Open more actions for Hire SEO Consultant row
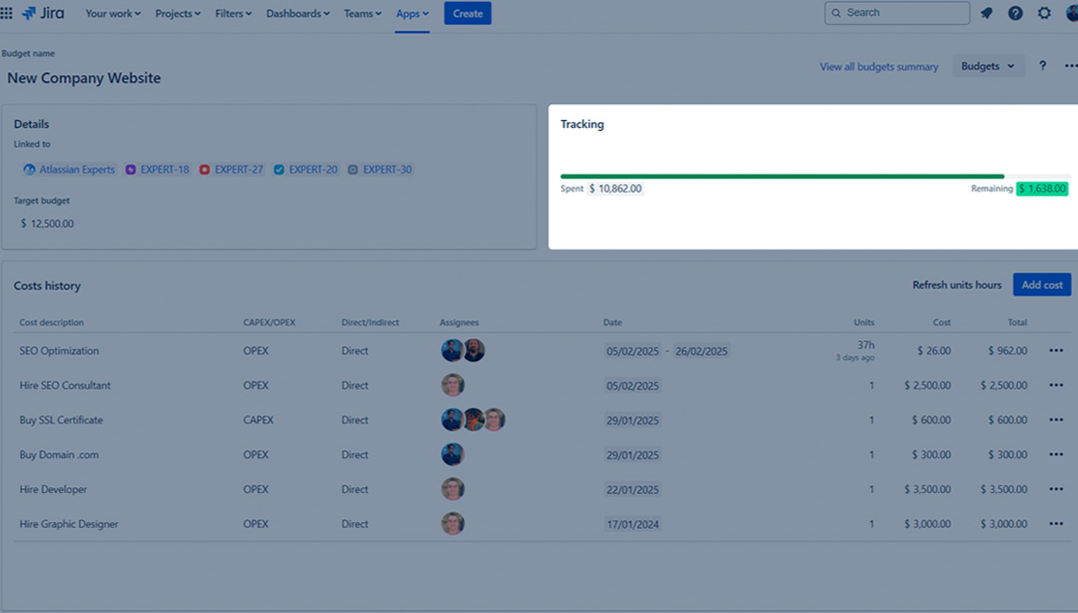Viewport: 1078px width, 613px height. tap(1056, 385)
